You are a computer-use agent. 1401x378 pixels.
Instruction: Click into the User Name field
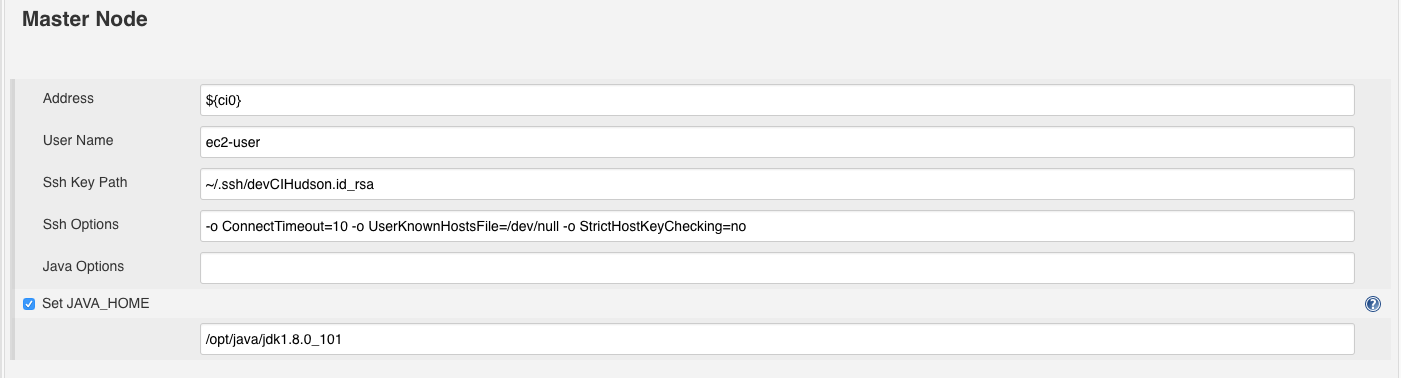777,142
